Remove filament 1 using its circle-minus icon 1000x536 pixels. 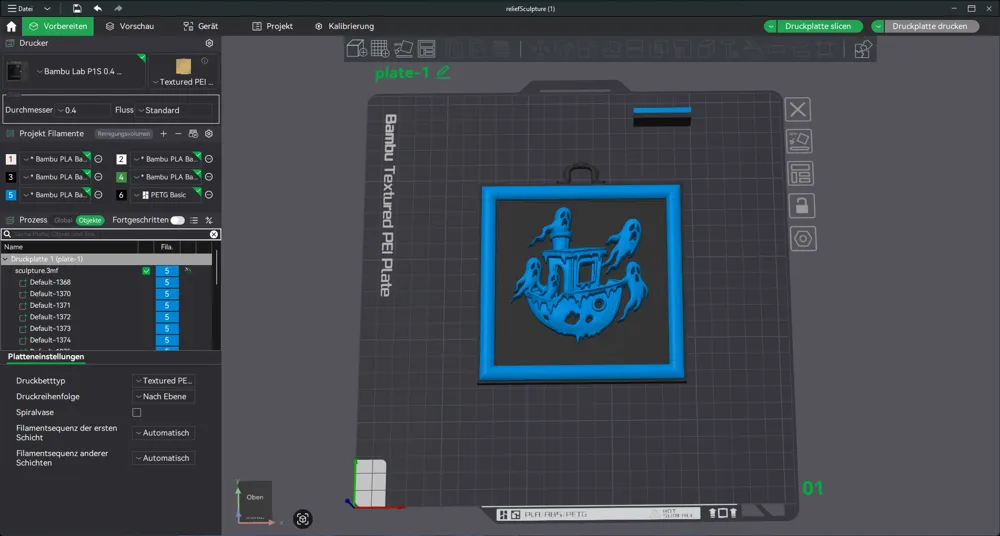[98, 160]
